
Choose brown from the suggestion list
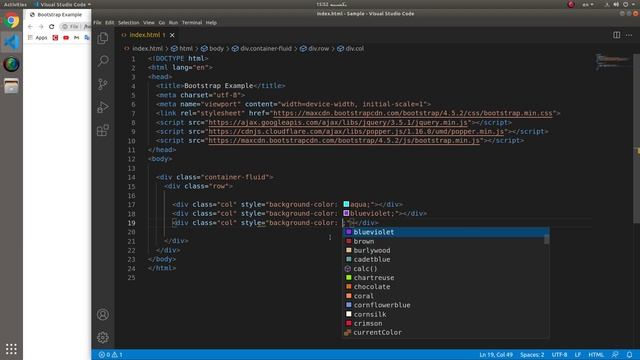445,241
